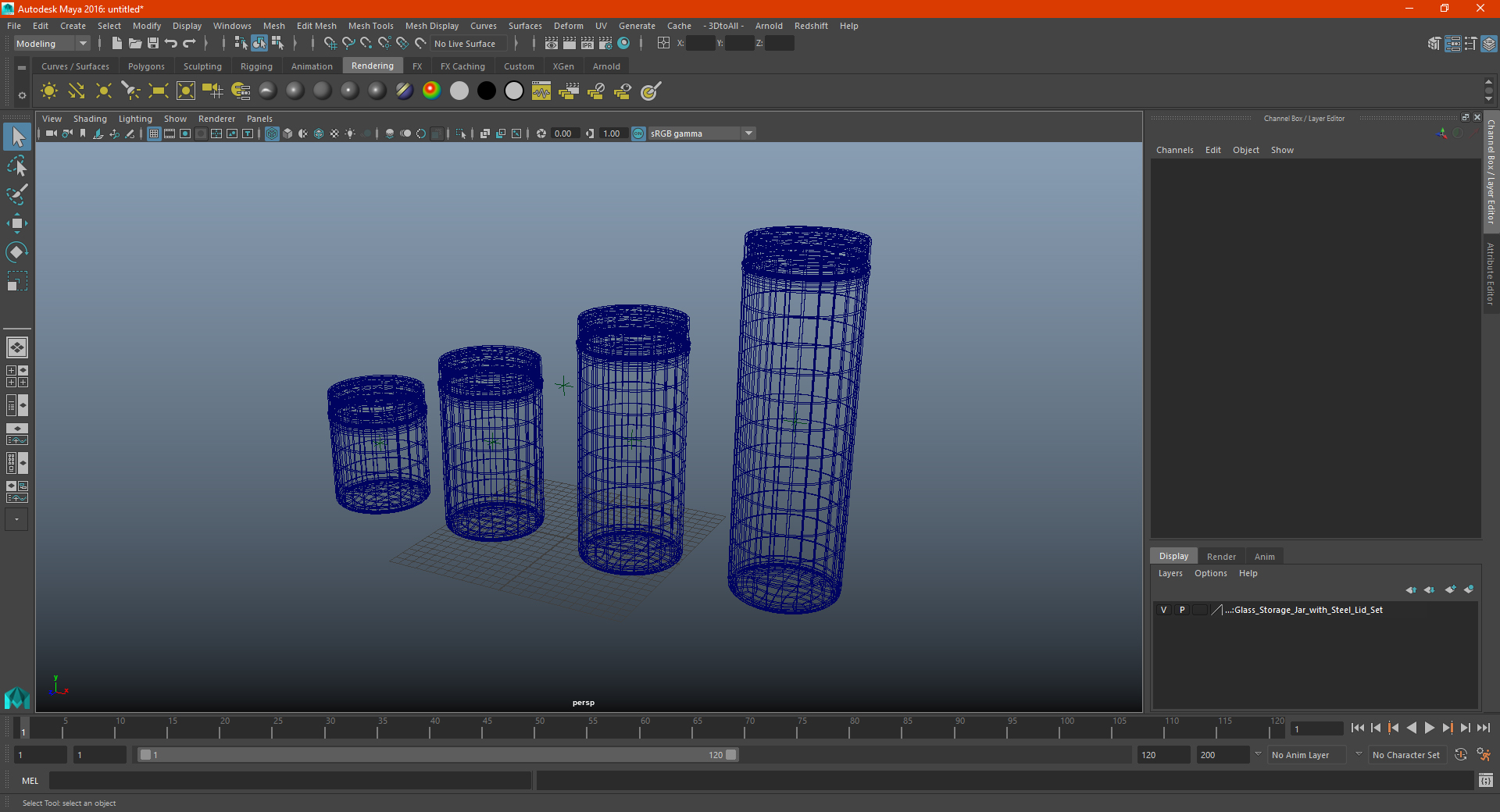Create a spot light from shelf
This screenshot has width=1500, height=812.
coord(131,91)
